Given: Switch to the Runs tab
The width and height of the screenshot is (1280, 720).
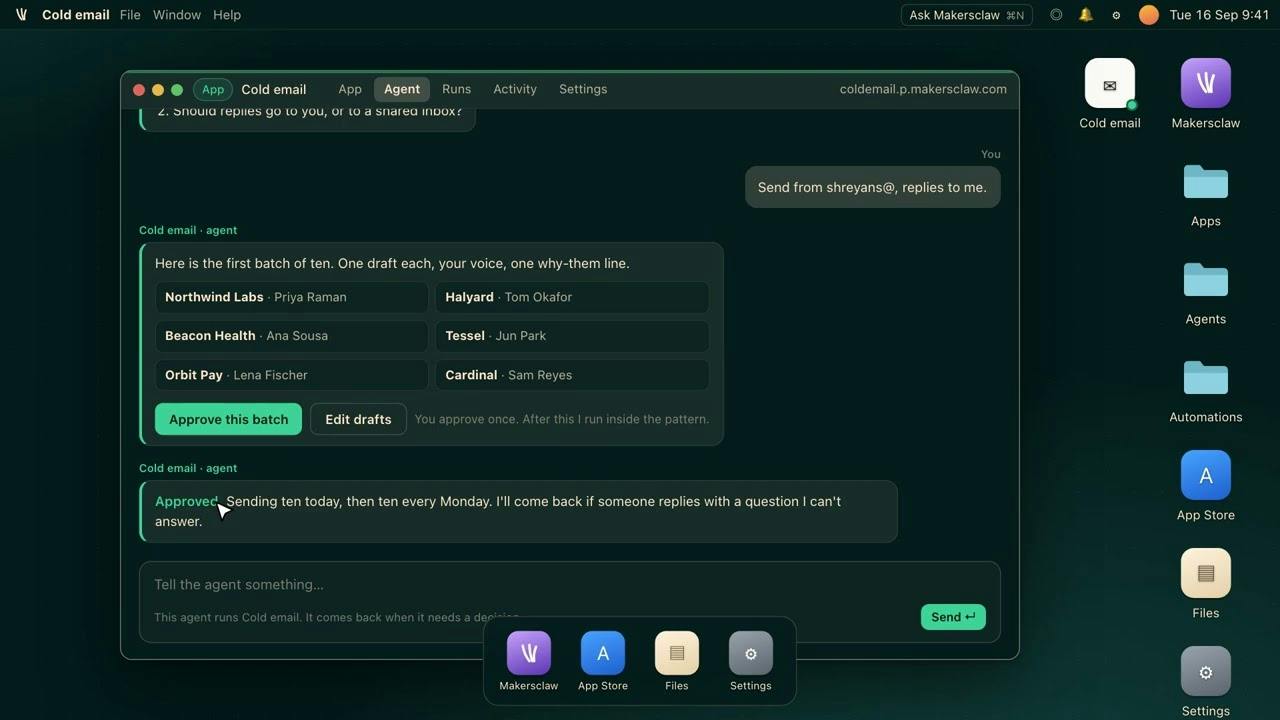Looking at the screenshot, I should (x=456, y=89).
